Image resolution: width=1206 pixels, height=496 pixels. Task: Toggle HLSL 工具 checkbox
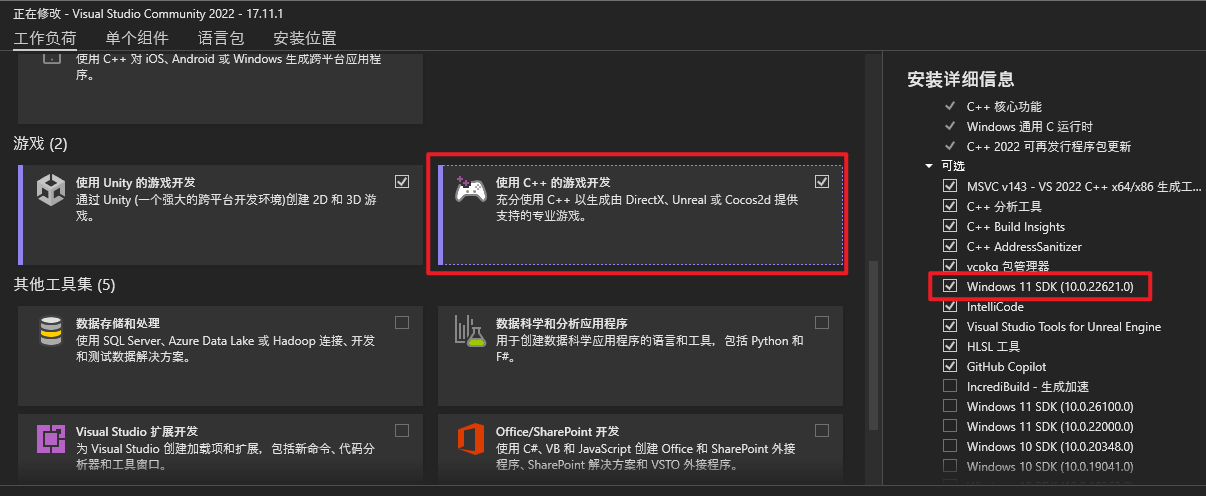[950, 347]
